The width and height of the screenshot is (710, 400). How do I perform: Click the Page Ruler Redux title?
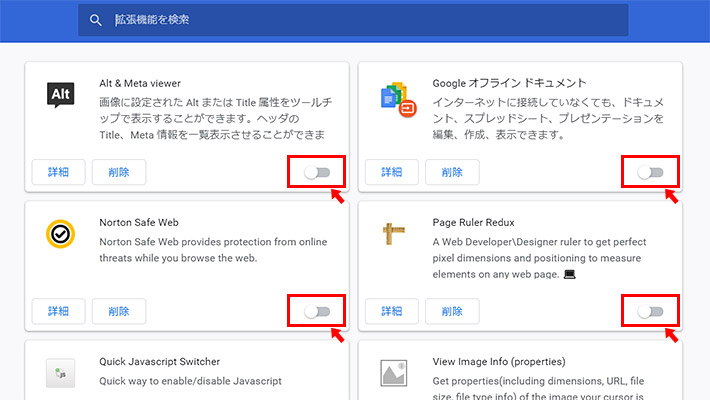tap(474, 222)
